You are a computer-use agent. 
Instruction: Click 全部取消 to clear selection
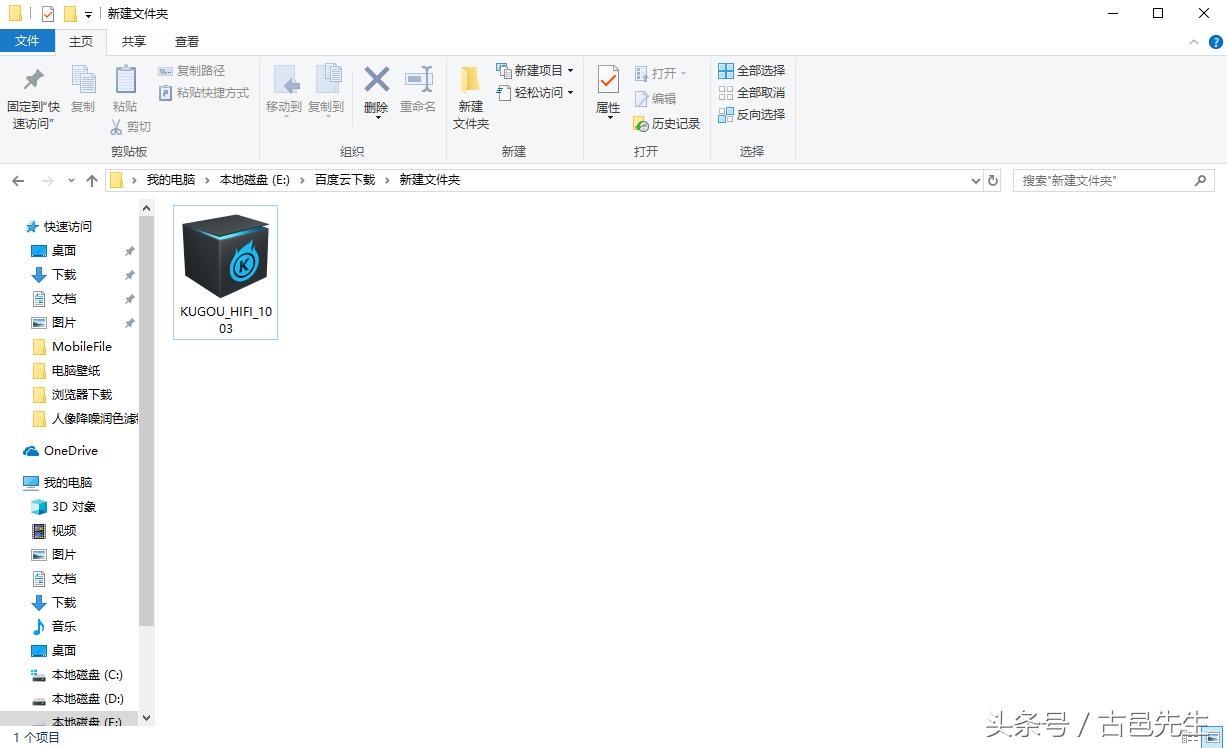752,92
